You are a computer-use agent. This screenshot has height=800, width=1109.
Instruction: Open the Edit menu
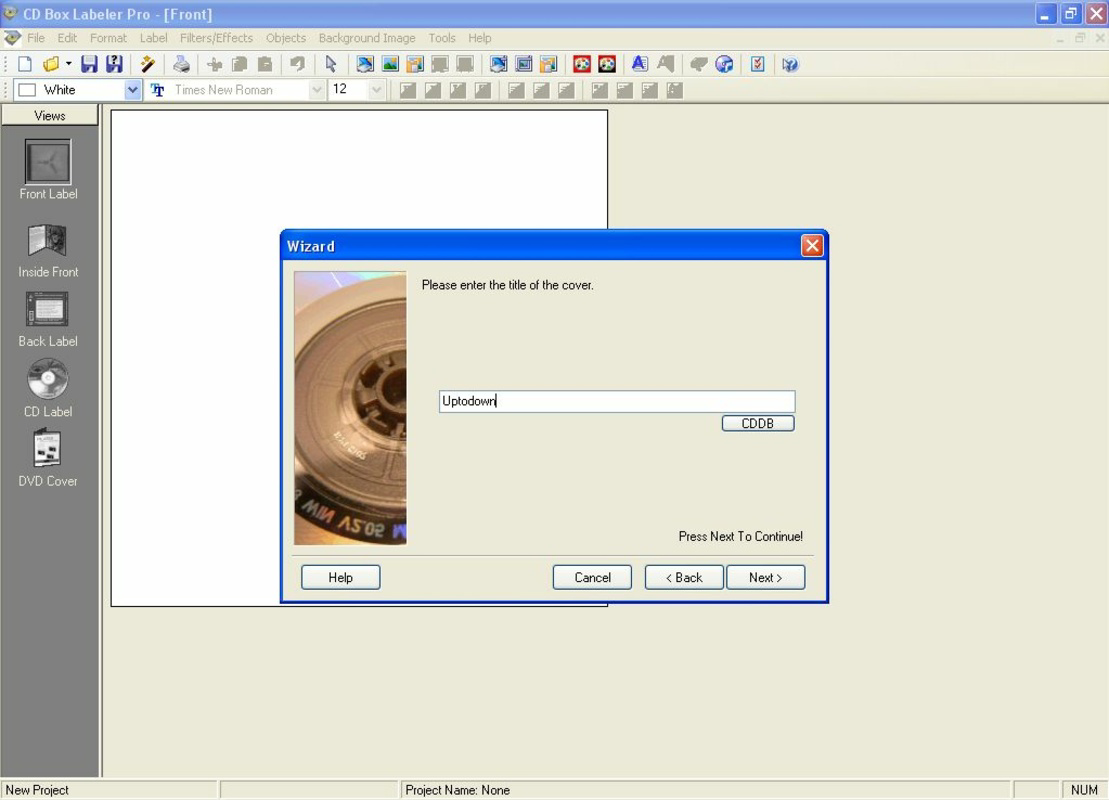[67, 38]
